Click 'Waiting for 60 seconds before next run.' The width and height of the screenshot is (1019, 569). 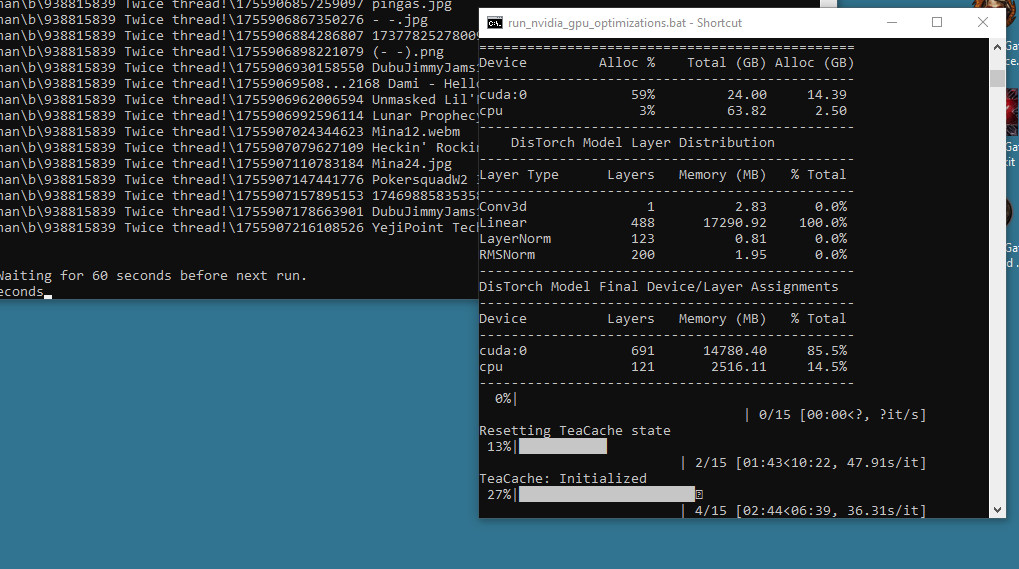153,275
